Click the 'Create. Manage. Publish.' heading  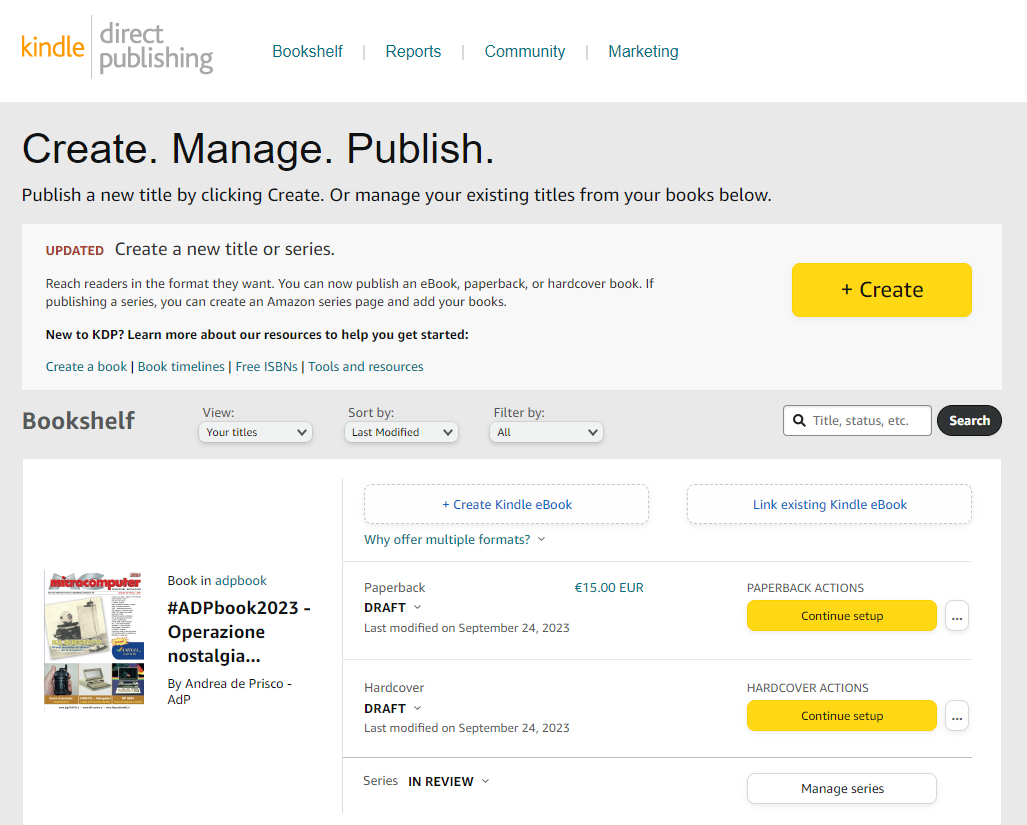(258, 149)
